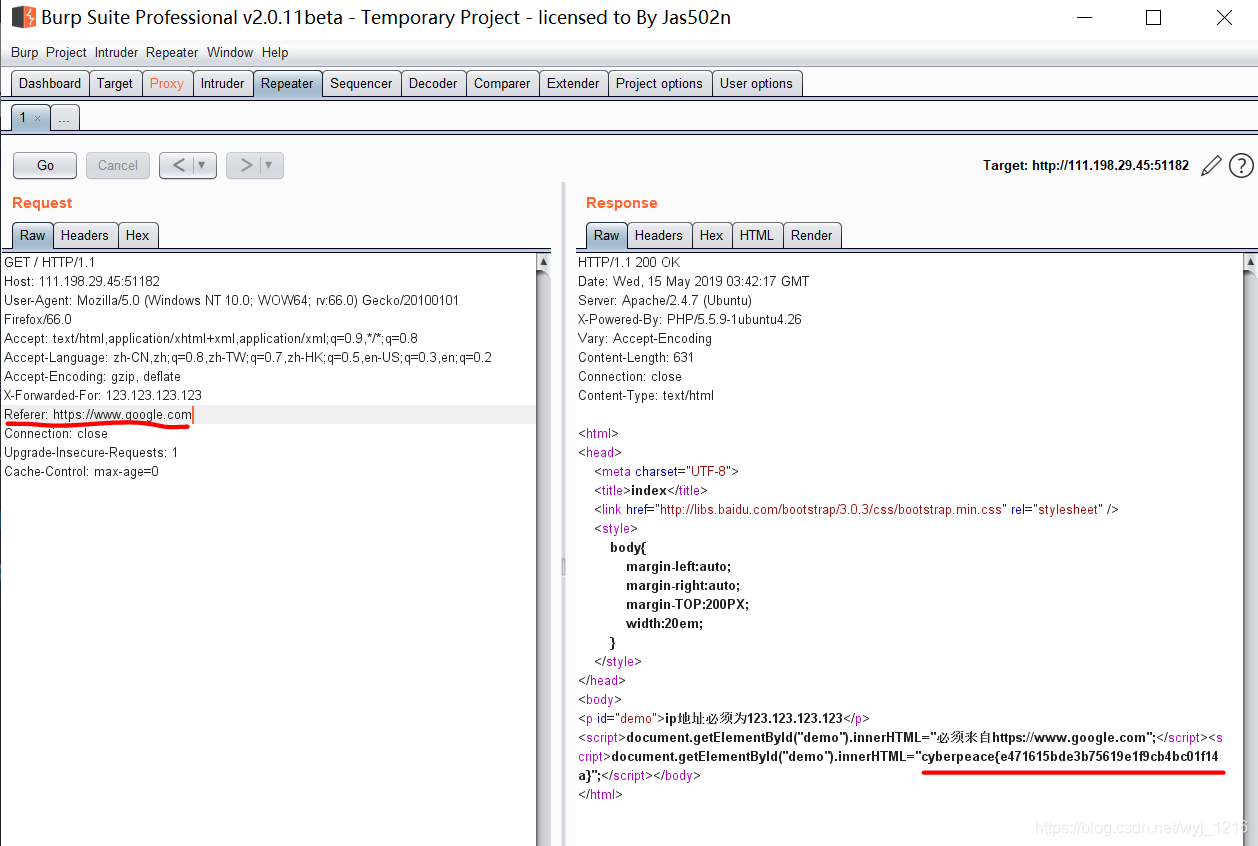Image resolution: width=1258 pixels, height=846 pixels.
Task: Open the back history dropdown arrow
Action: 203,165
